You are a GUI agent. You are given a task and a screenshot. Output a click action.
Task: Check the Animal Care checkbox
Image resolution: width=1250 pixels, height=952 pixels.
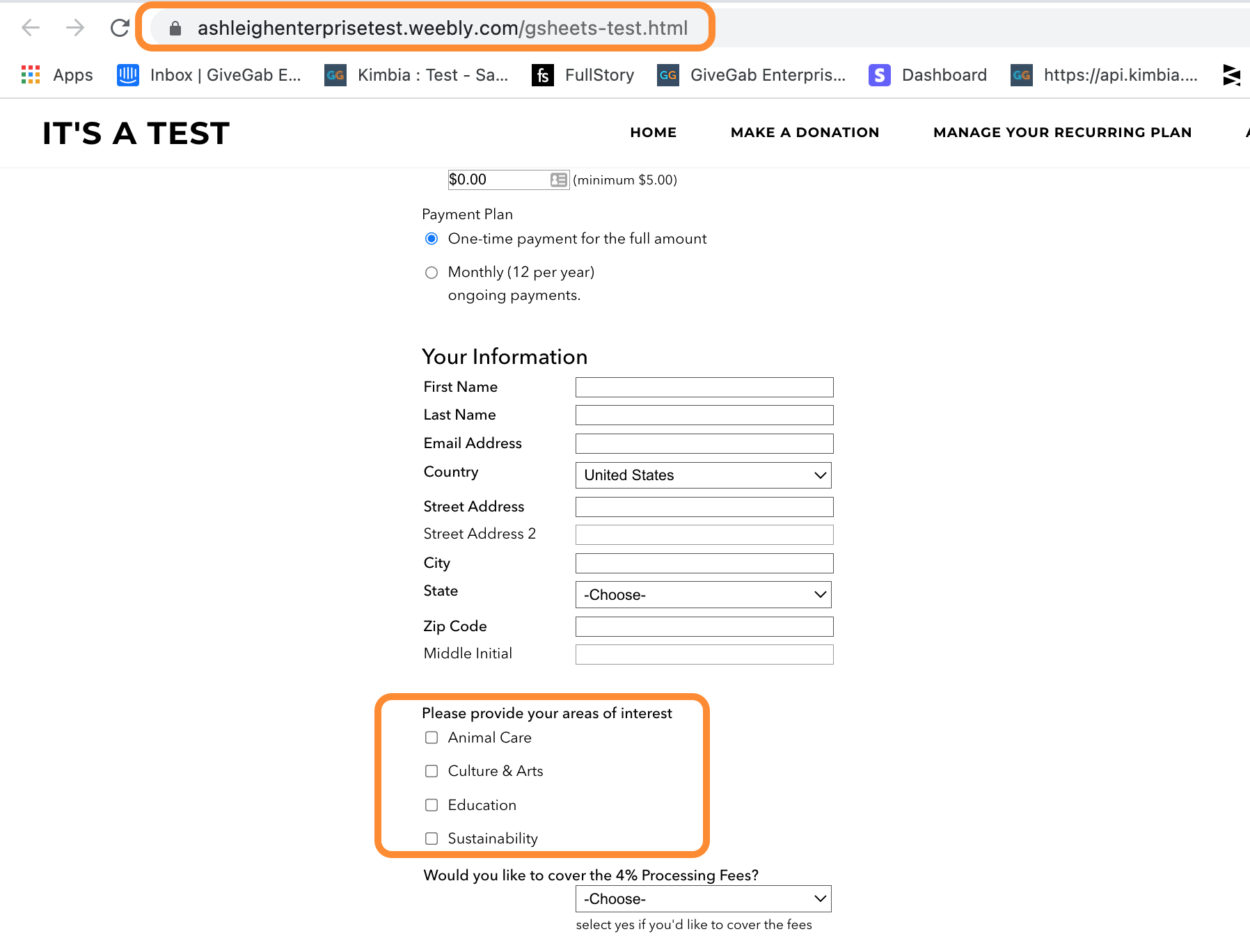(x=432, y=738)
